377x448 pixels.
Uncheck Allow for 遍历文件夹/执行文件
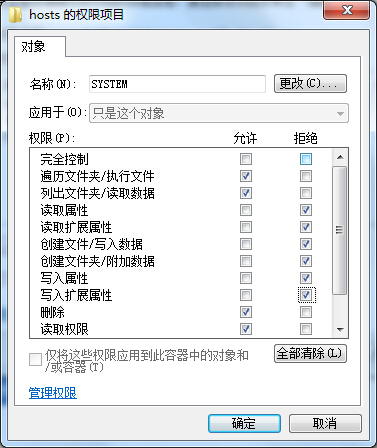pos(246,176)
